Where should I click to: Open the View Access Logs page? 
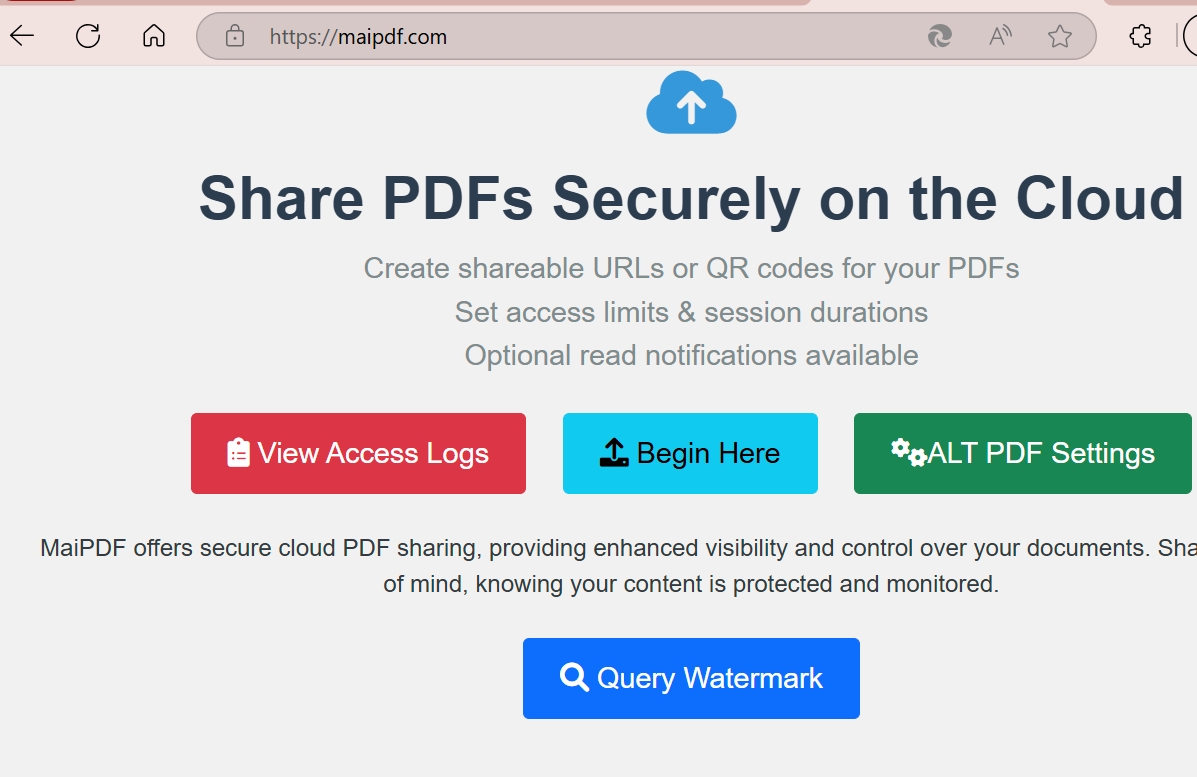[x=358, y=452]
